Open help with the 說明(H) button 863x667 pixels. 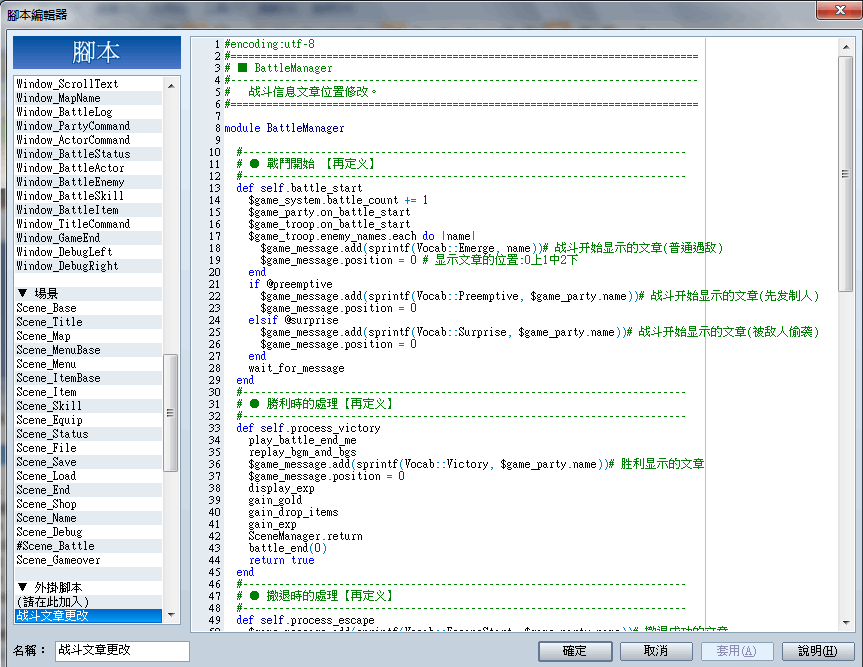point(818,651)
